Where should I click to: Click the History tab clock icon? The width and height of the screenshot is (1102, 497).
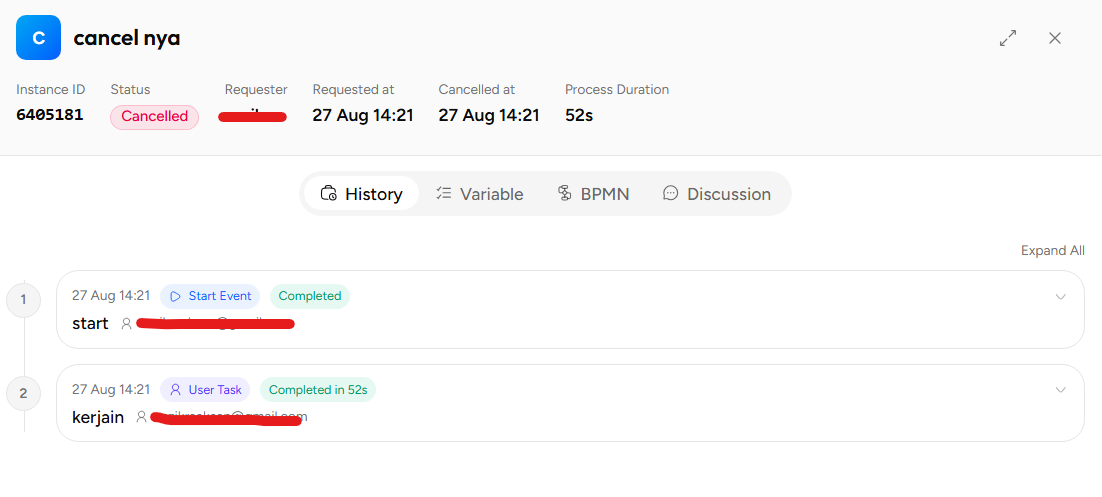tap(328, 193)
